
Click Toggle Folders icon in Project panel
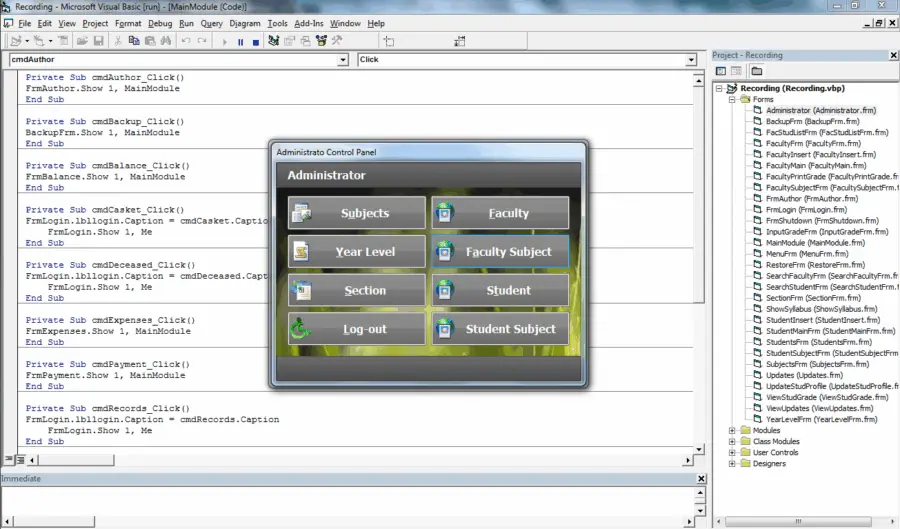pos(757,71)
